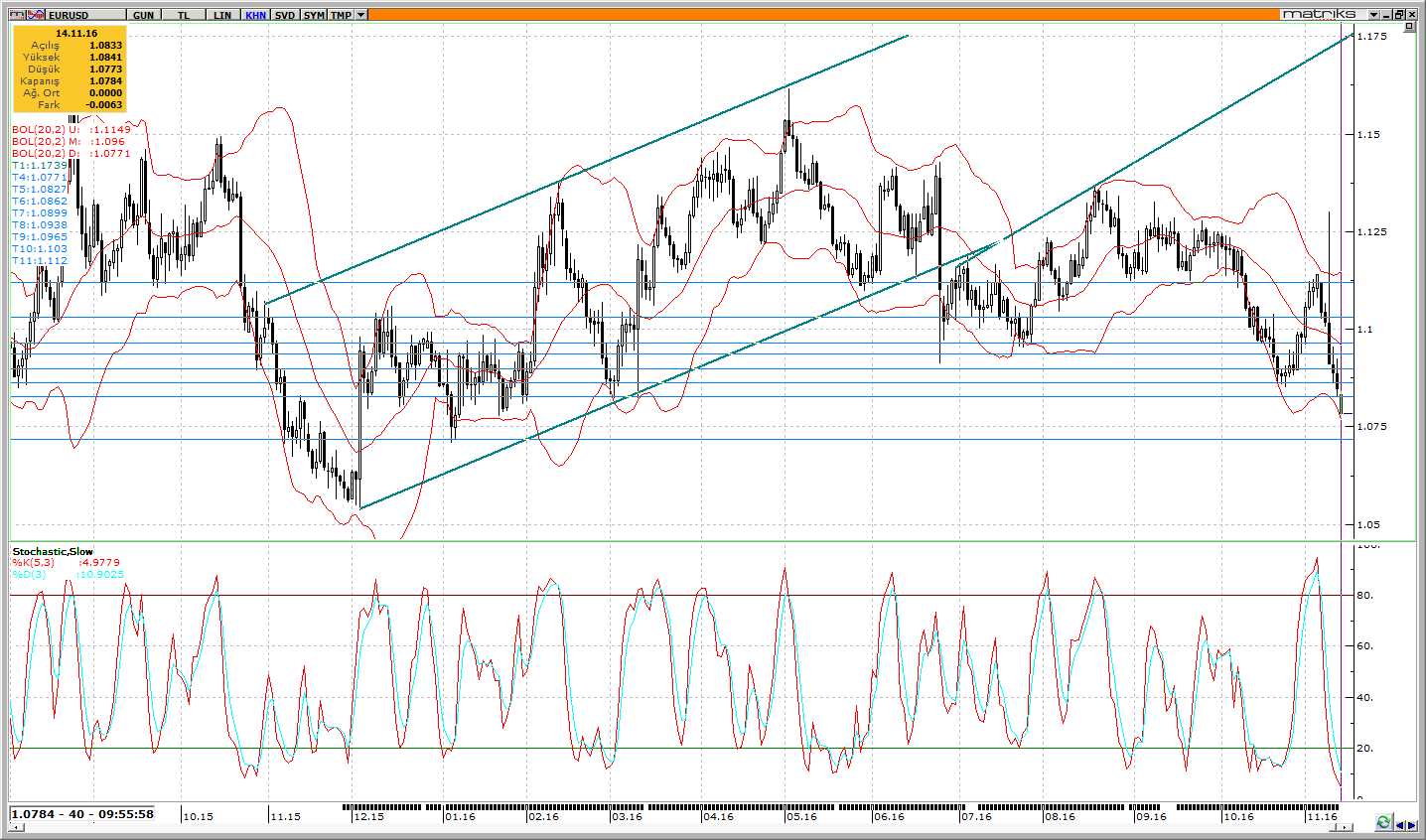Click status bar text 1.0784 - 40 - 09:55:58

coord(82,814)
